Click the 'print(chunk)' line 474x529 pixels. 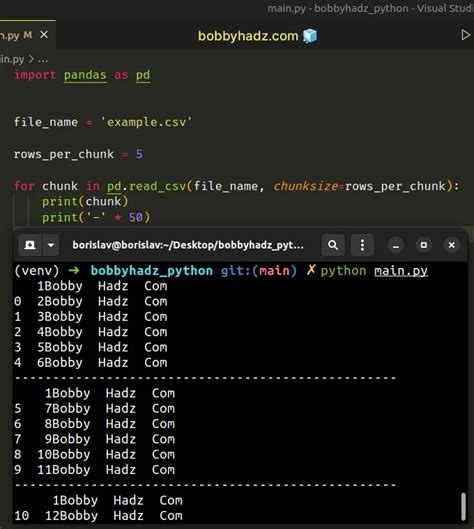click(85, 201)
